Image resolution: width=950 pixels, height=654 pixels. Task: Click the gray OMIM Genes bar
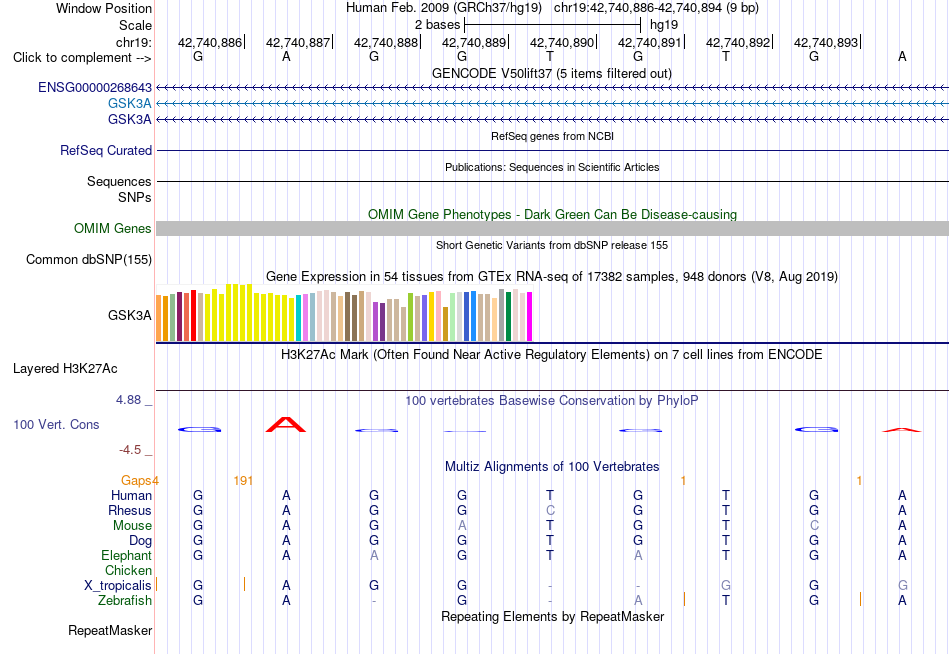[552, 229]
